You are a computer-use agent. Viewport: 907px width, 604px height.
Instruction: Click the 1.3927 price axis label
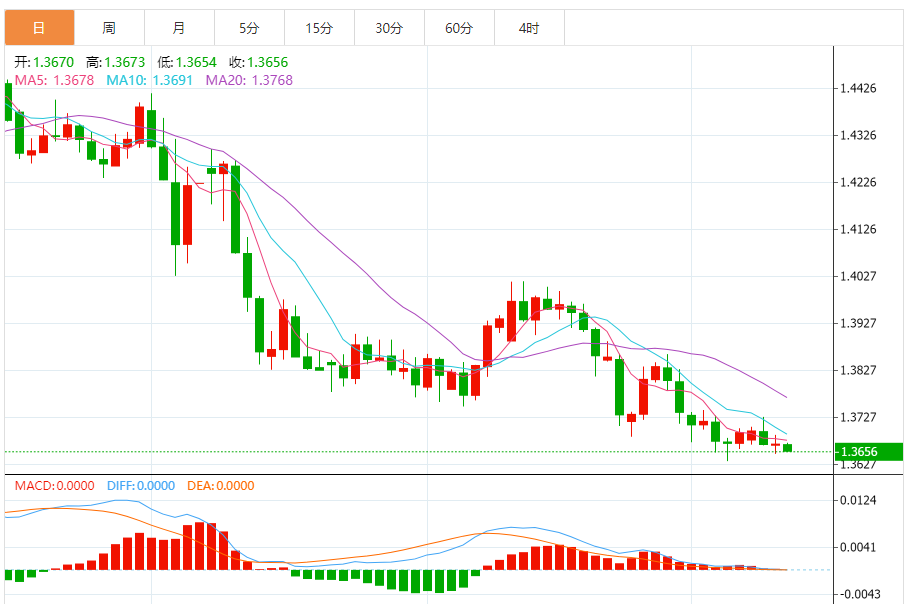(858, 323)
